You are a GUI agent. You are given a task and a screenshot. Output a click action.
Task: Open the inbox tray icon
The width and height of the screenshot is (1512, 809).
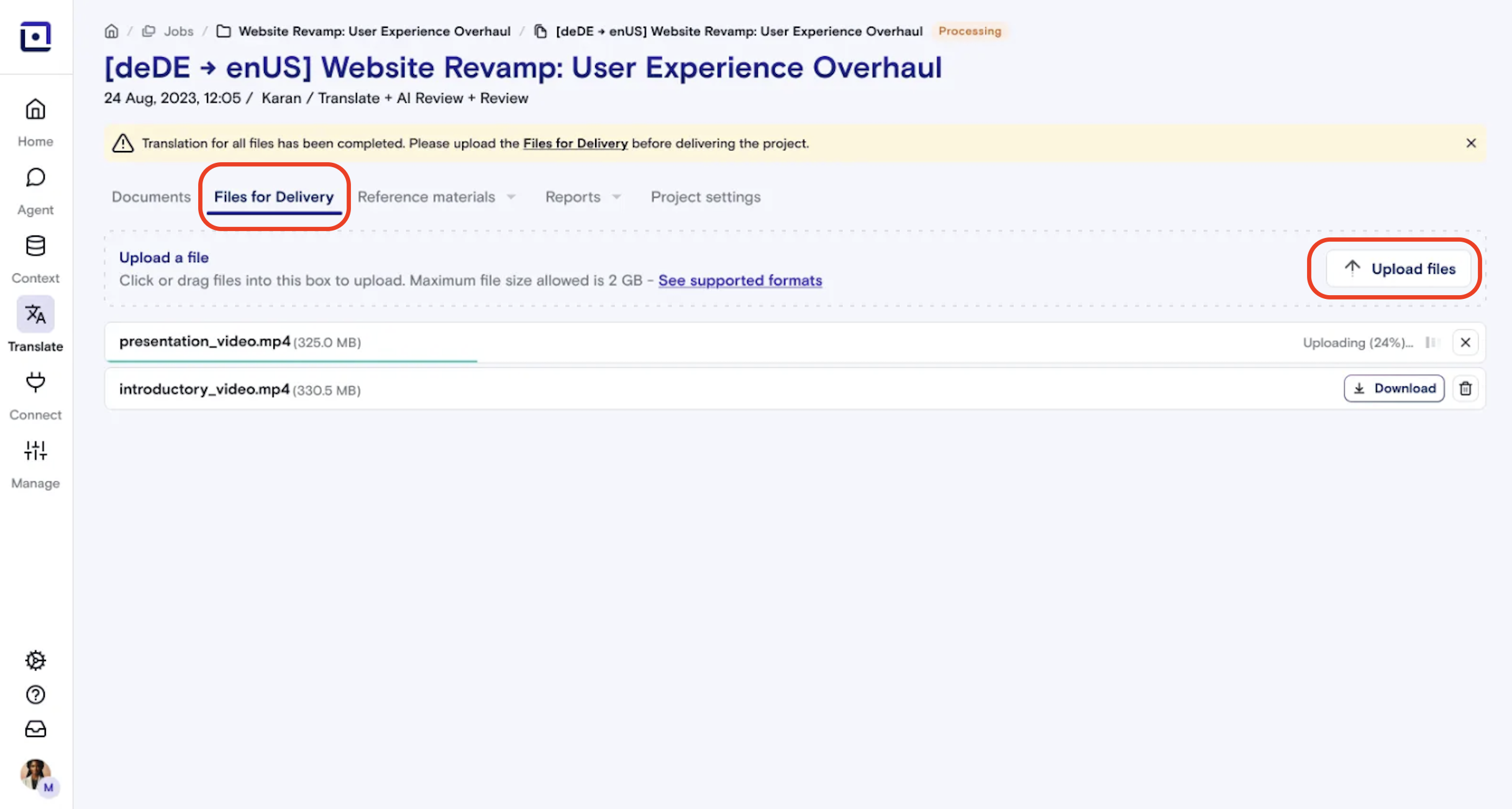pyautogui.click(x=35, y=729)
